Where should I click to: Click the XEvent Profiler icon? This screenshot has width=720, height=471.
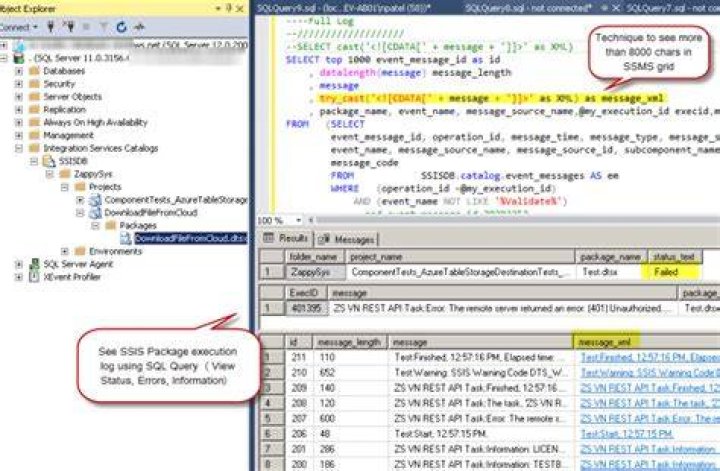click(34, 276)
